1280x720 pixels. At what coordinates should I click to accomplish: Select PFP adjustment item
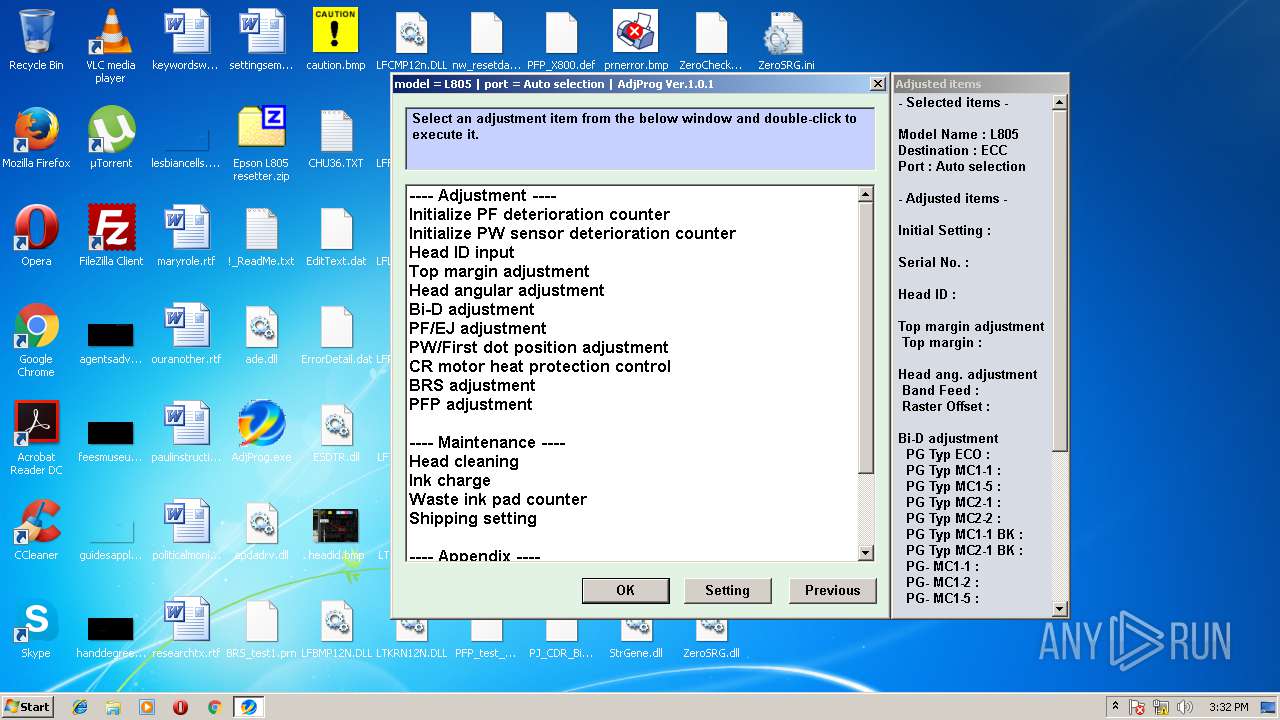[470, 404]
